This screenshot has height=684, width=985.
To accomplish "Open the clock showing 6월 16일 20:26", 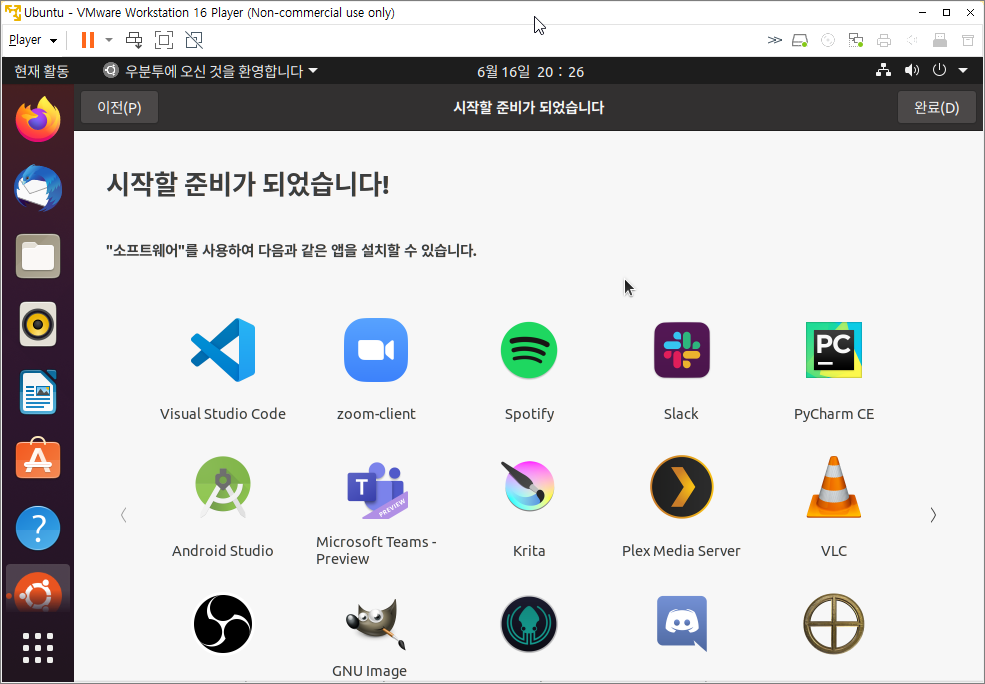I will (x=530, y=72).
